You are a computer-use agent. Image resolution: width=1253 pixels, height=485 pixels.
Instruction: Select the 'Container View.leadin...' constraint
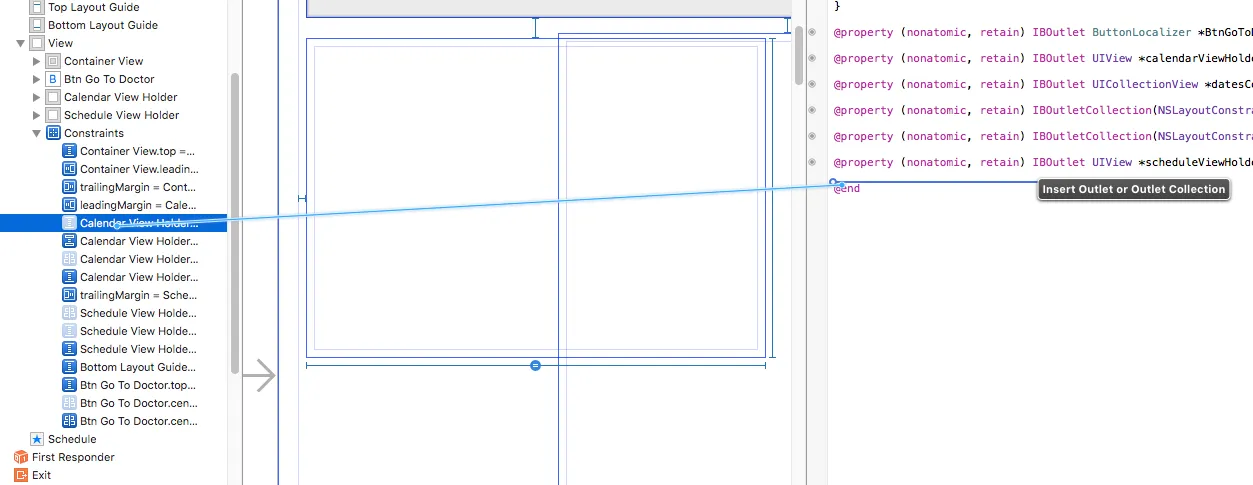coord(139,169)
